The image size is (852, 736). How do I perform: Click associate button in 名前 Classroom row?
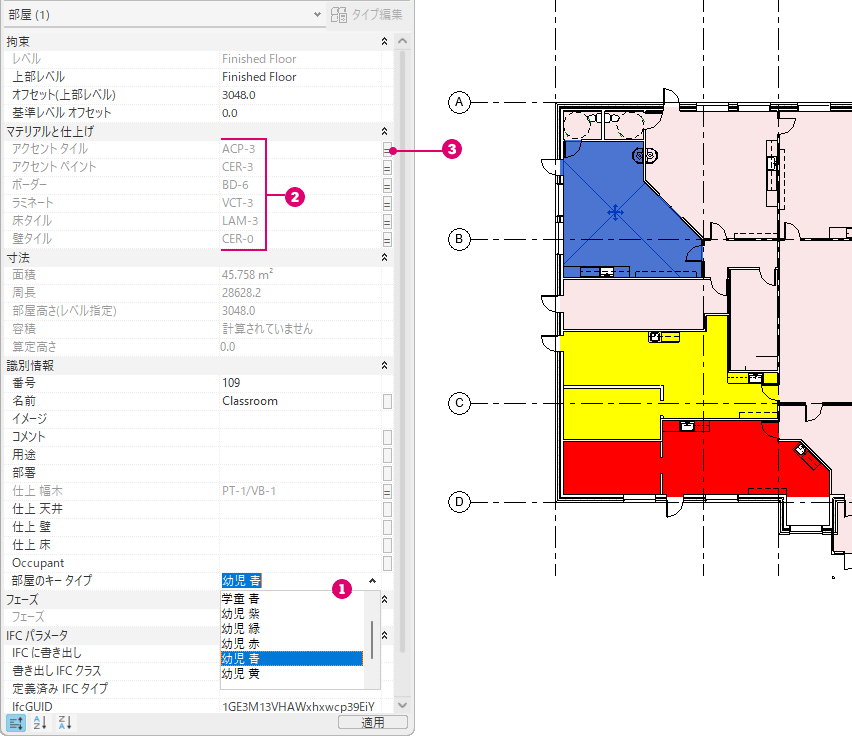(387, 401)
